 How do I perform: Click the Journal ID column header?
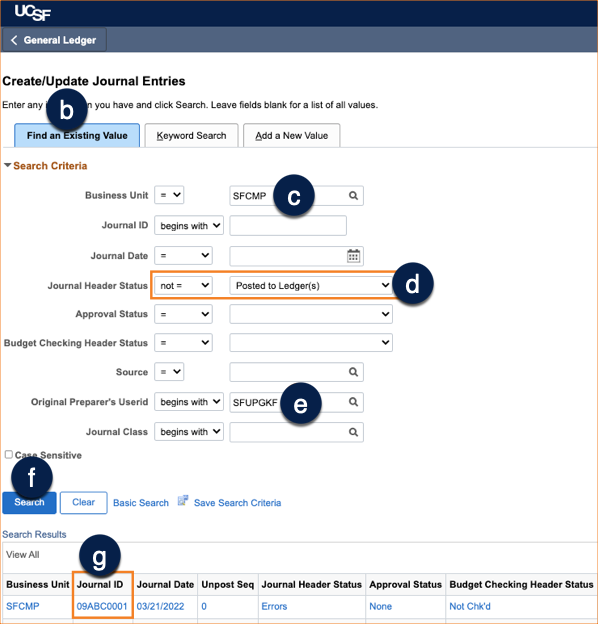[x=100, y=585]
